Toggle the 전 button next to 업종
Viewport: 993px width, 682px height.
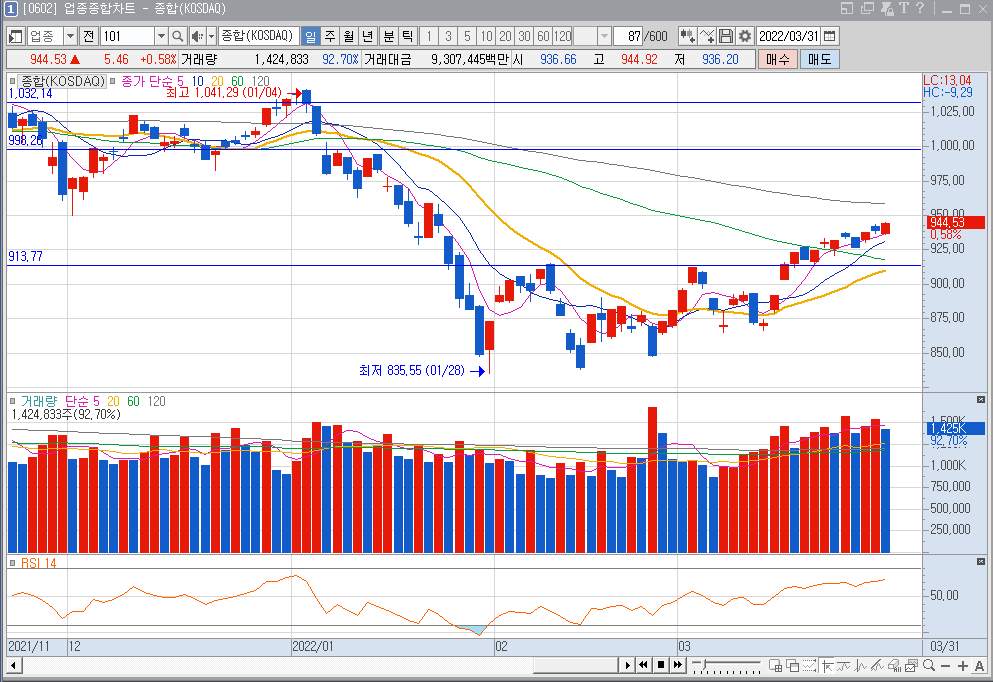coord(89,36)
